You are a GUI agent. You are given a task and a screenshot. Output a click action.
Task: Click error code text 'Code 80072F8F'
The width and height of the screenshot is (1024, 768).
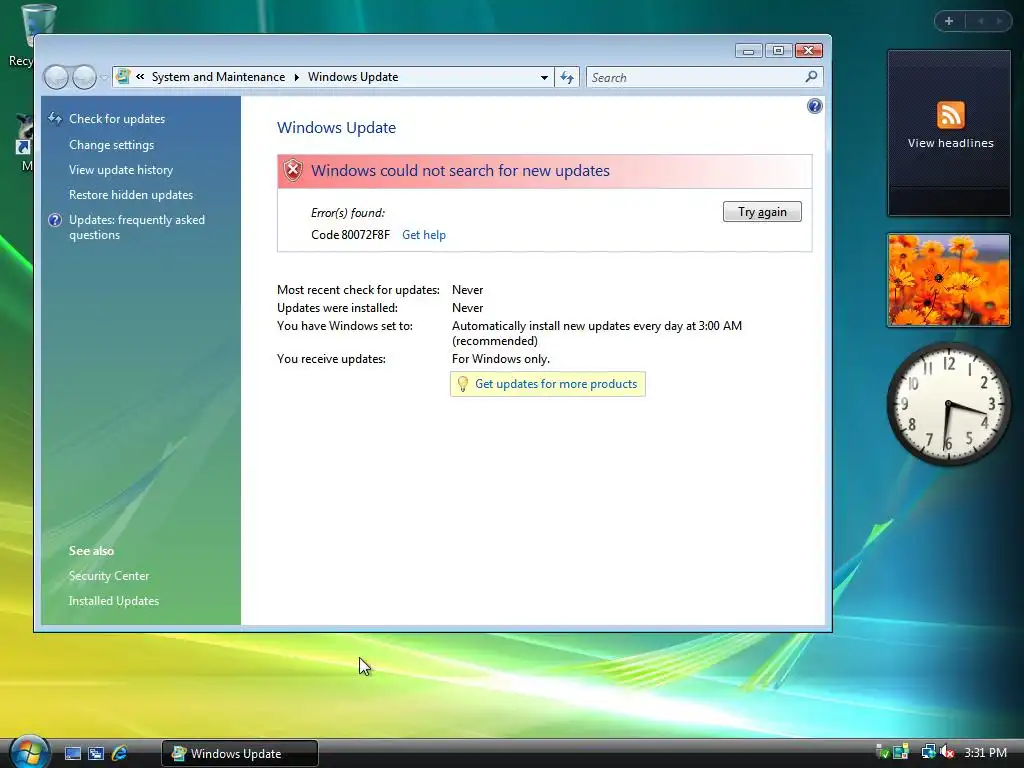point(350,234)
